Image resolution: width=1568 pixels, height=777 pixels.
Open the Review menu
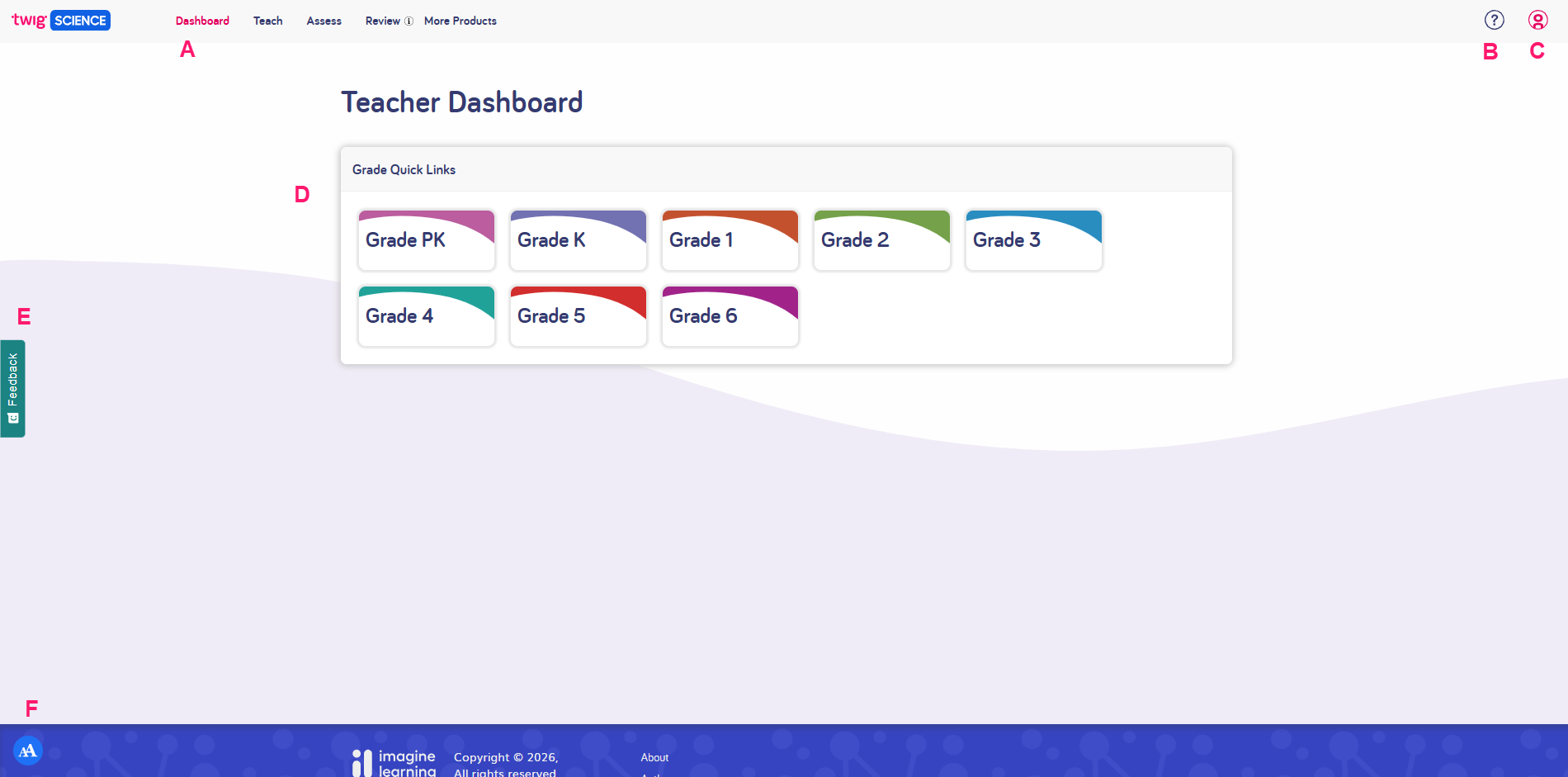[383, 21]
